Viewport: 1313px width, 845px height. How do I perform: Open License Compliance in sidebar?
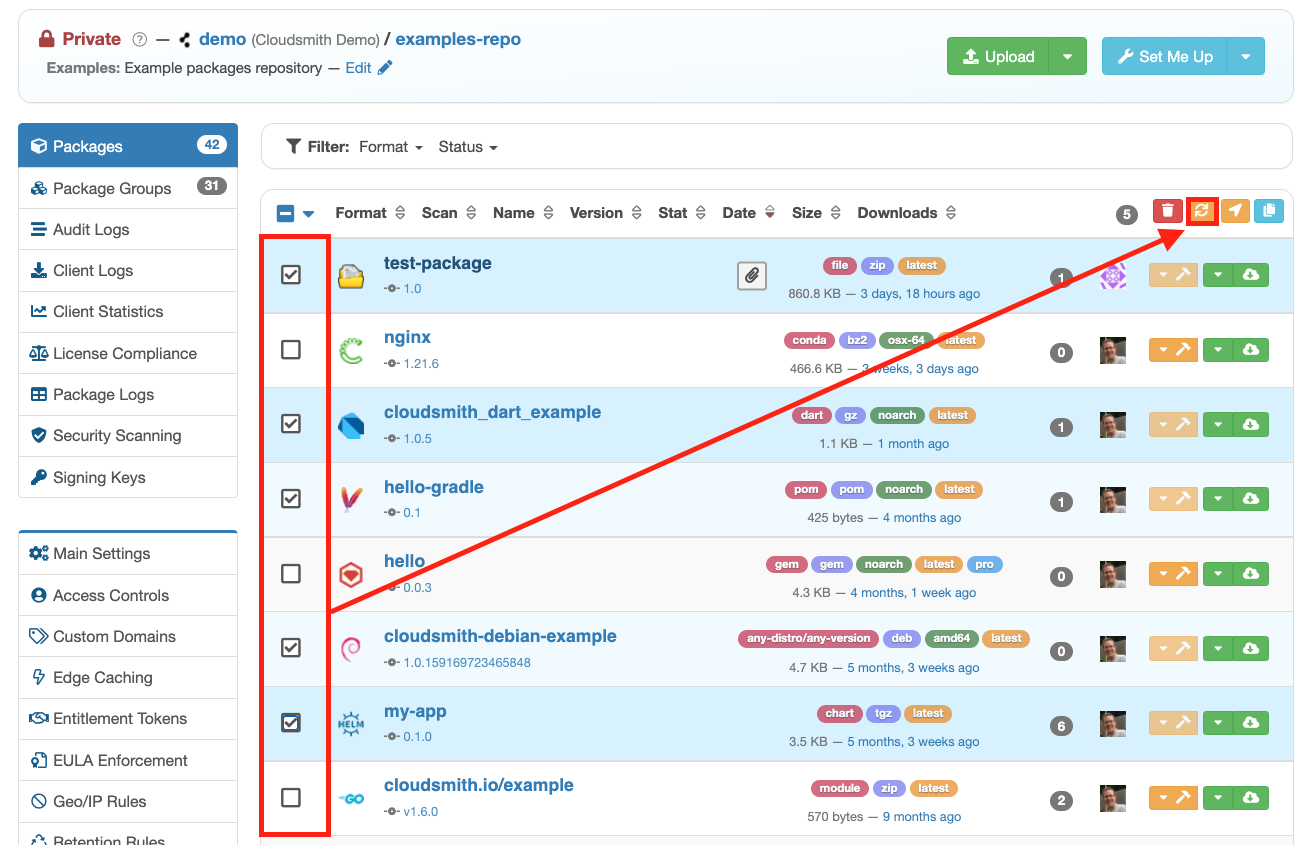128,354
